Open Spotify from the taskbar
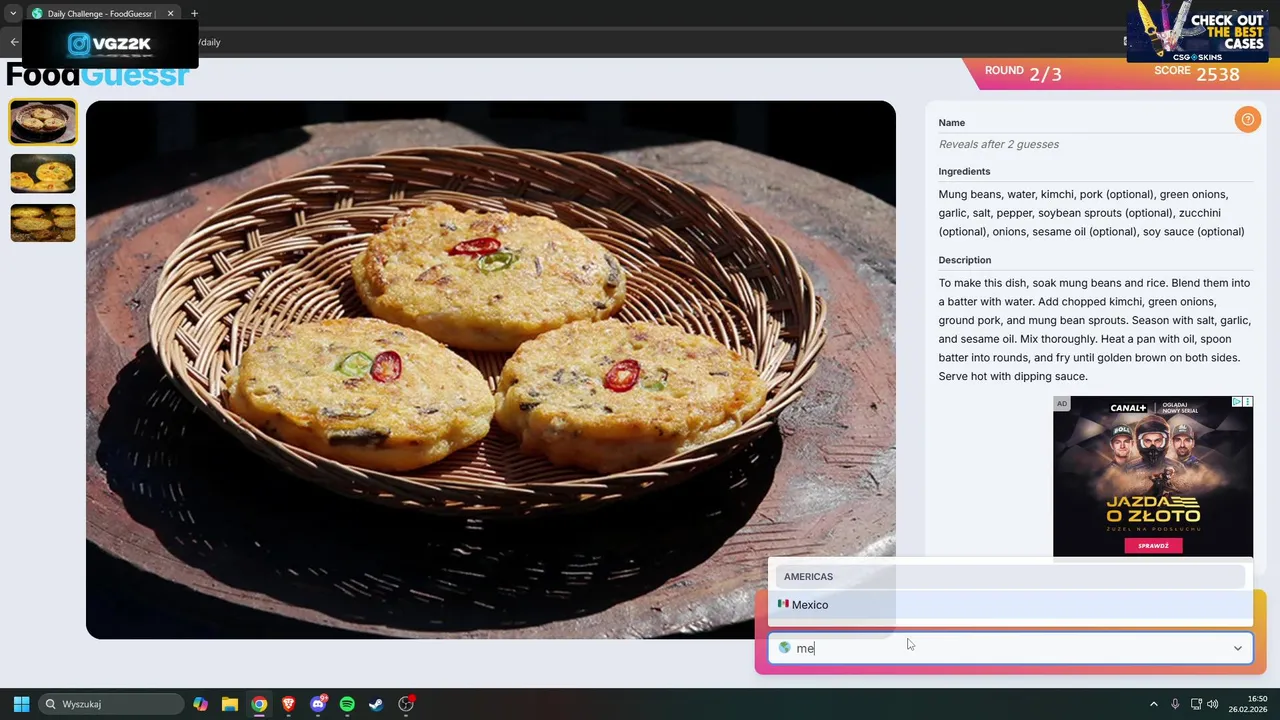Image resolution: width=1280 pixels, height=720 pixels. (x=347, y=704)
